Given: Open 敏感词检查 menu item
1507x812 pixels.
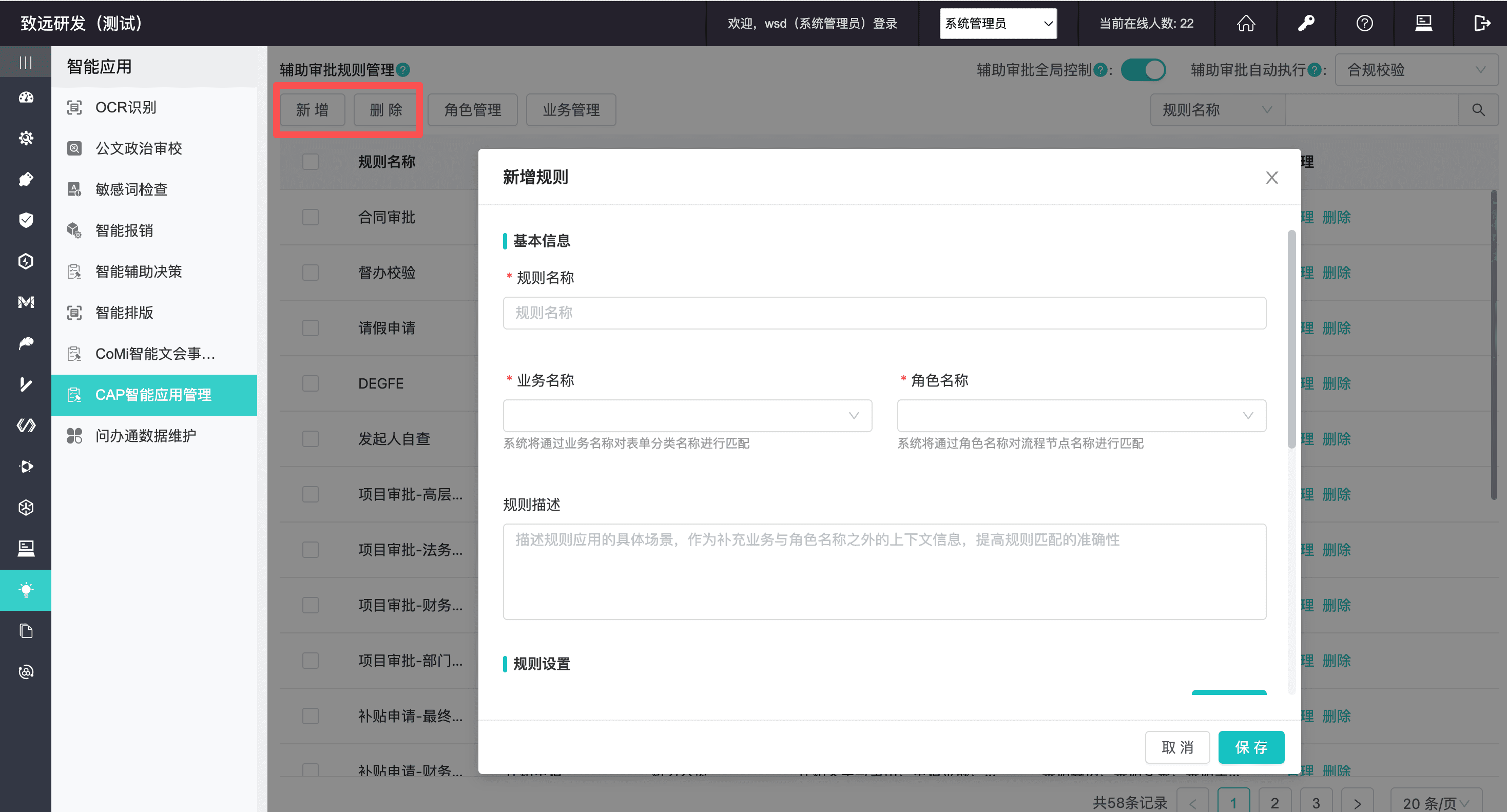Looking at the screenshot, I should [x=154, y=189].
